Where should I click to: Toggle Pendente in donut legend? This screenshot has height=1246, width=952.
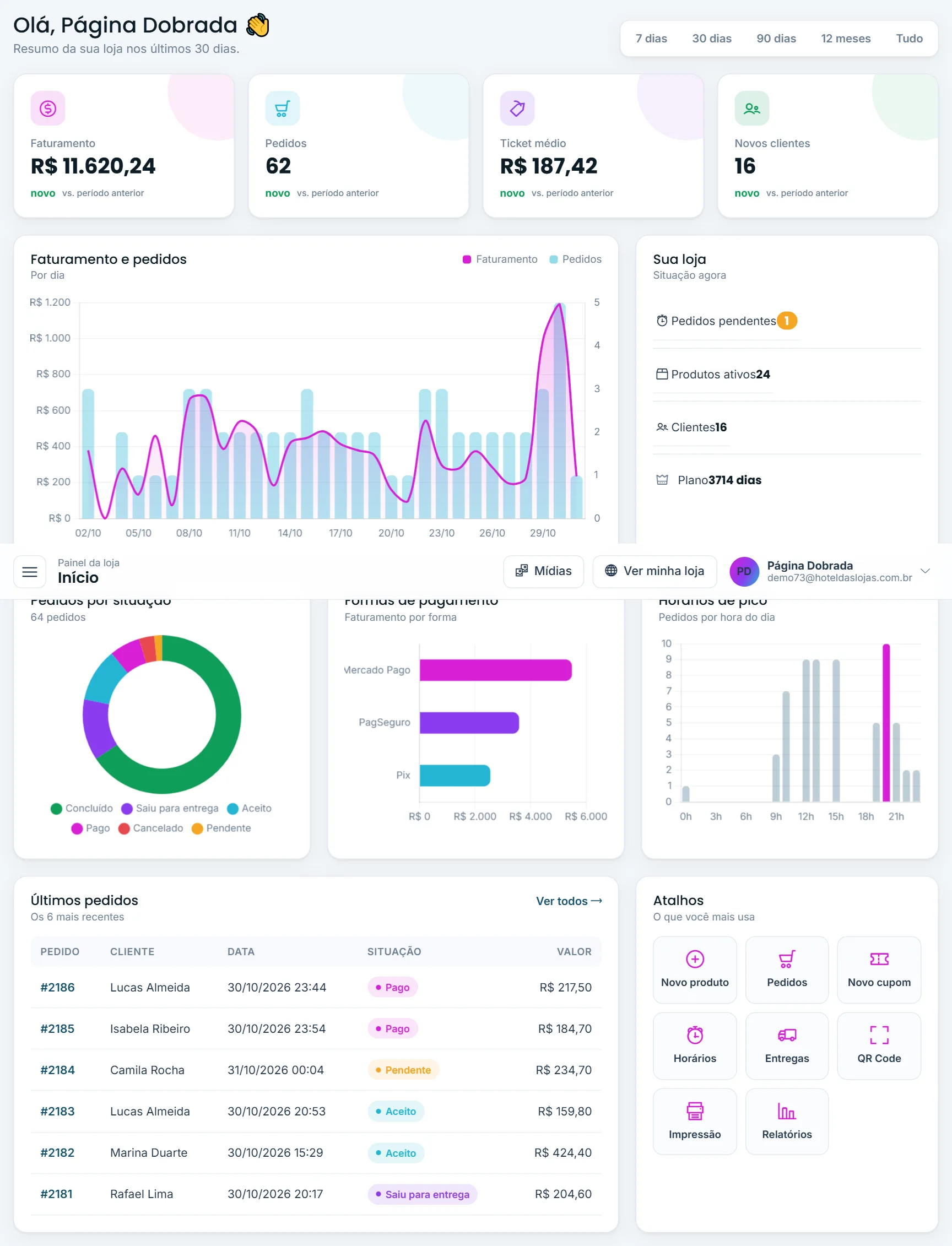[221, 828]
